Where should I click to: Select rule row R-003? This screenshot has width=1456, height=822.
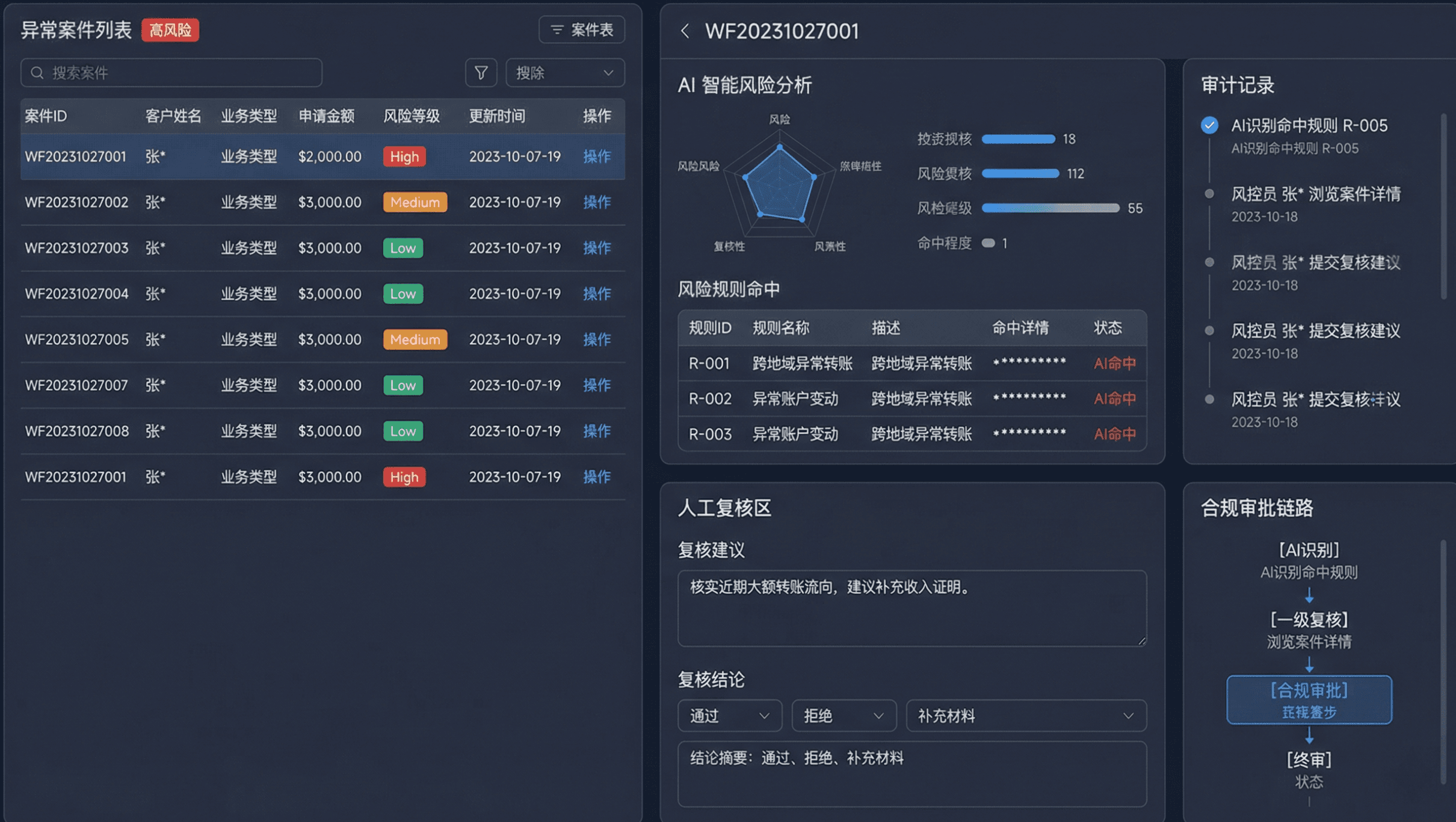point(912,434)
